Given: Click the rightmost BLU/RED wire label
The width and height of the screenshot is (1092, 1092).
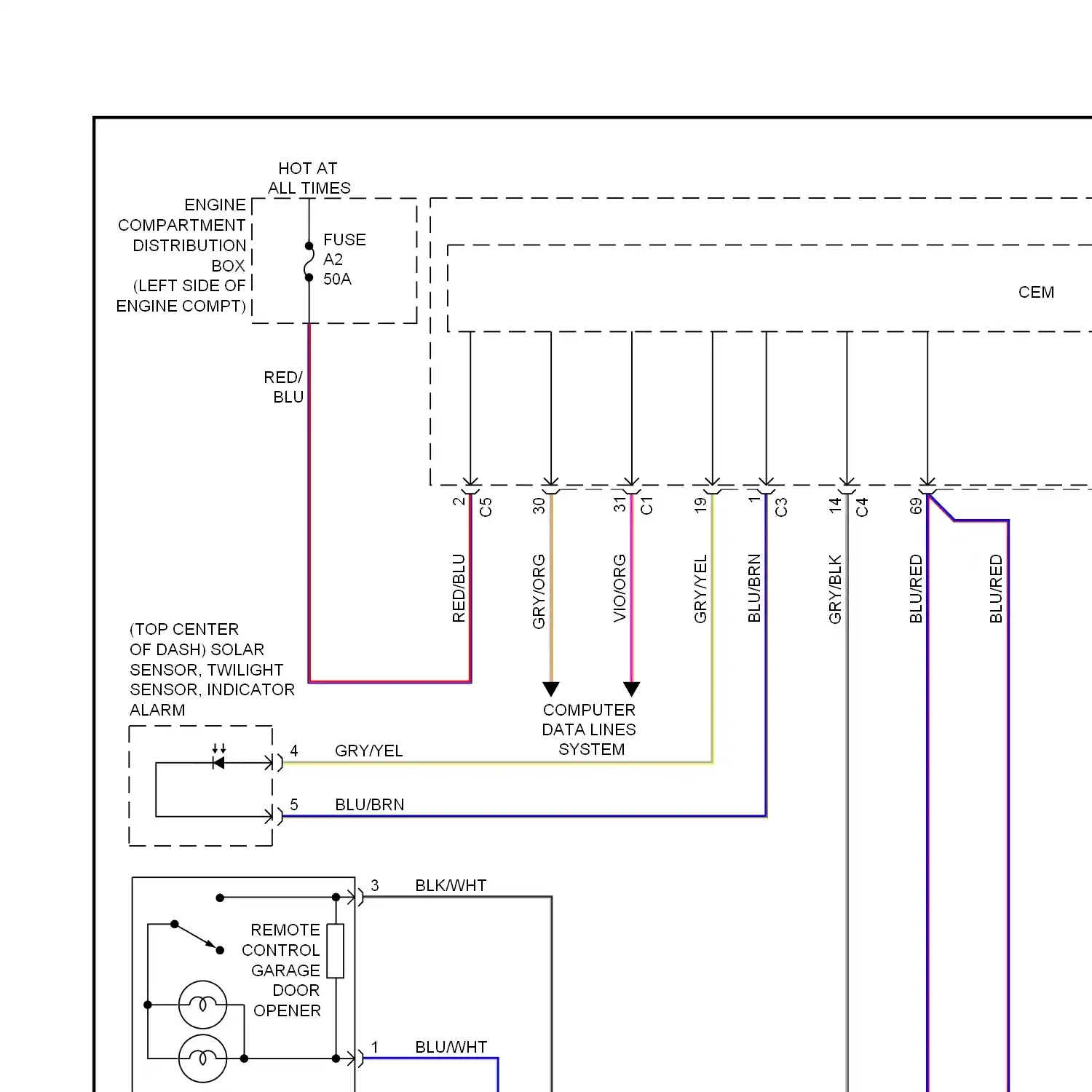Looking at the screenshot, I should pyautogui.click(x=996, y=589).
